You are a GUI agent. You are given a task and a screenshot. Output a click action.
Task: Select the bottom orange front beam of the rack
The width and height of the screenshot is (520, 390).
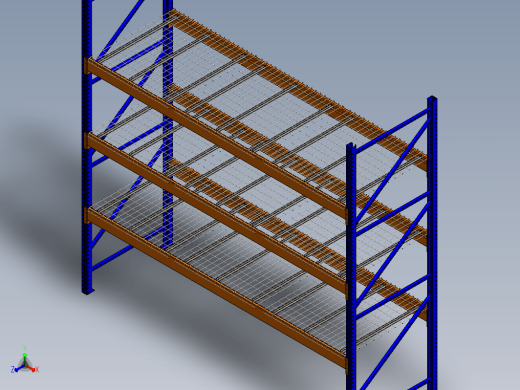tap(217, 287)
